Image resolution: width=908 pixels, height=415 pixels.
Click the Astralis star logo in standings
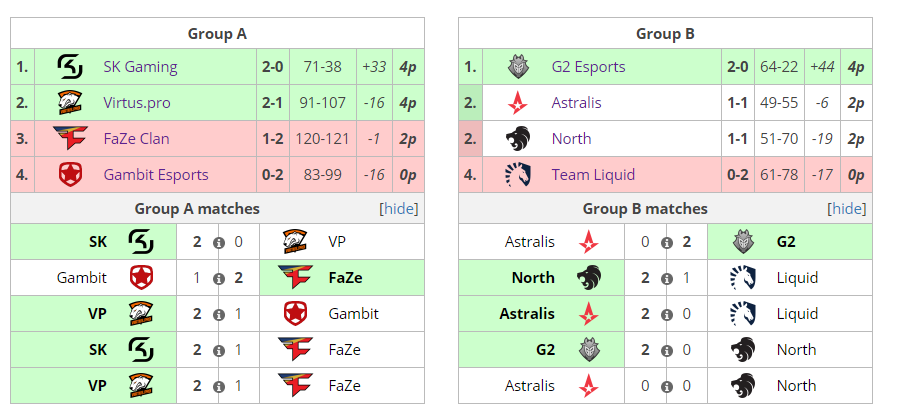tap(518, 103)
